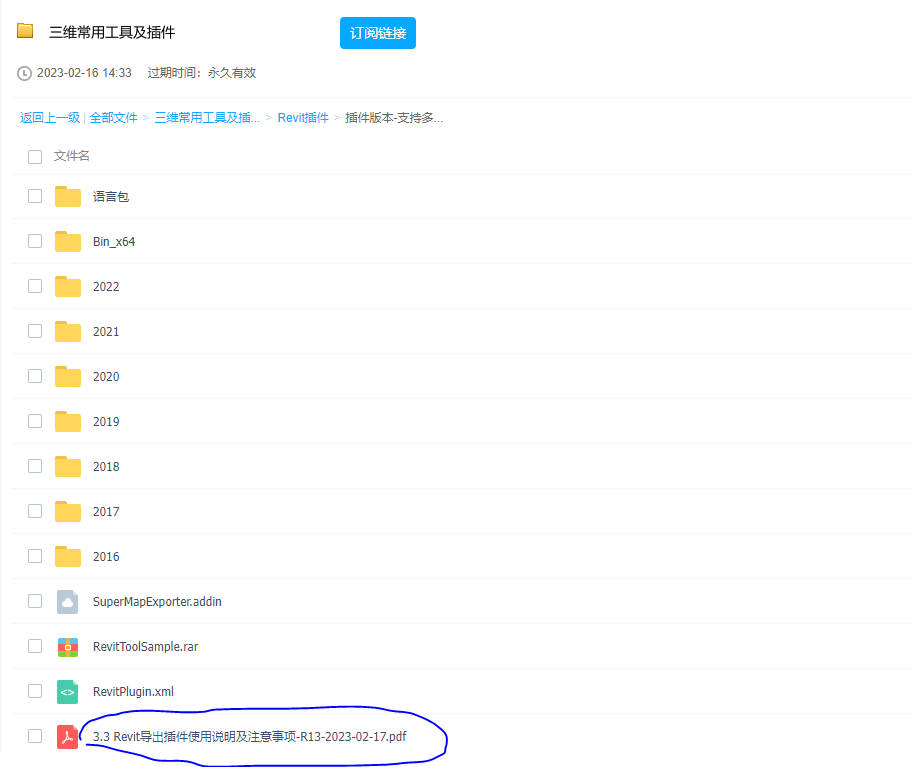
Task: Click the 语言包 folder icon
Action: [68, 196]
